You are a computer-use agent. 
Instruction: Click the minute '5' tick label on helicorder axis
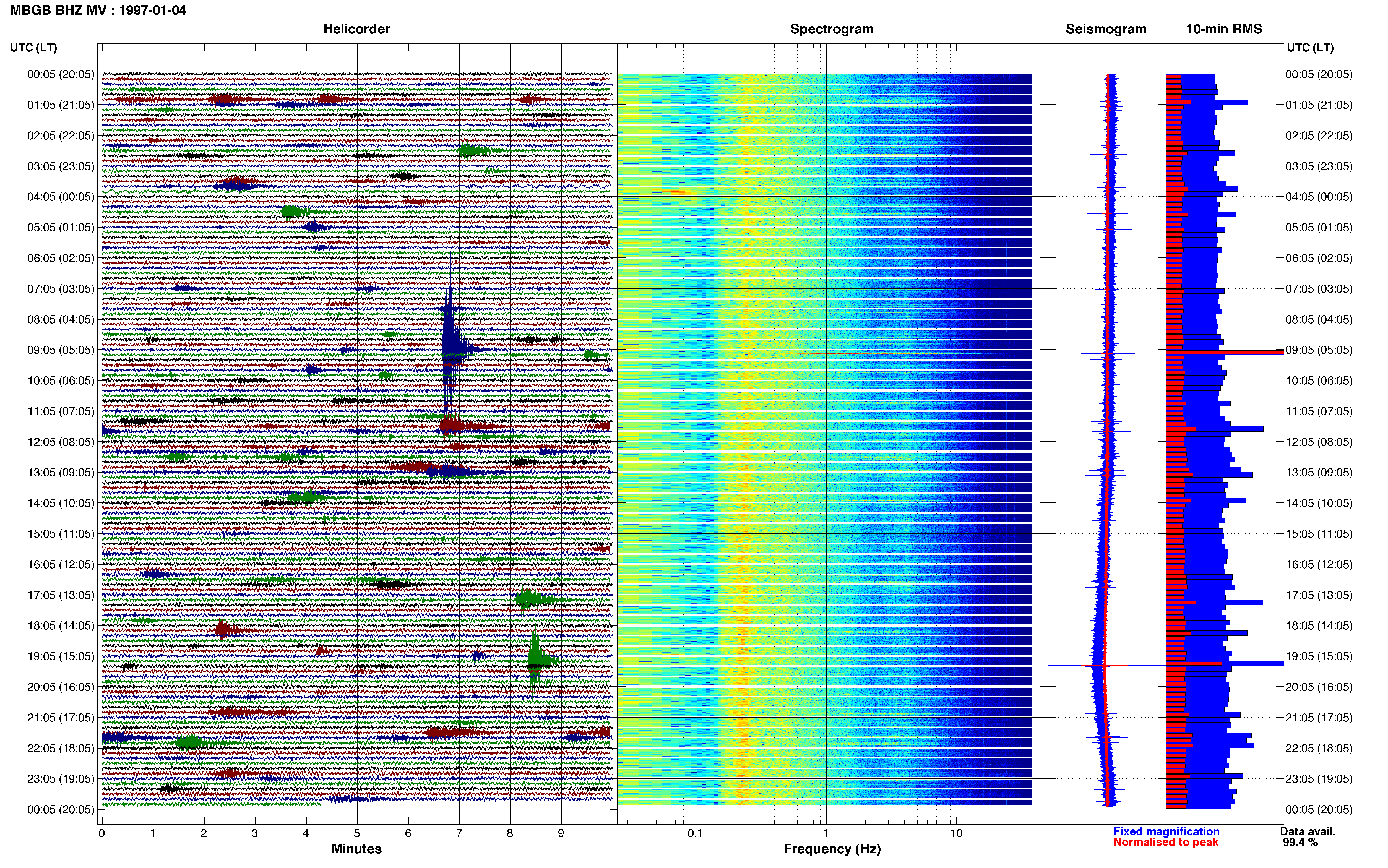pyautogui.click(x=357, y=833)
